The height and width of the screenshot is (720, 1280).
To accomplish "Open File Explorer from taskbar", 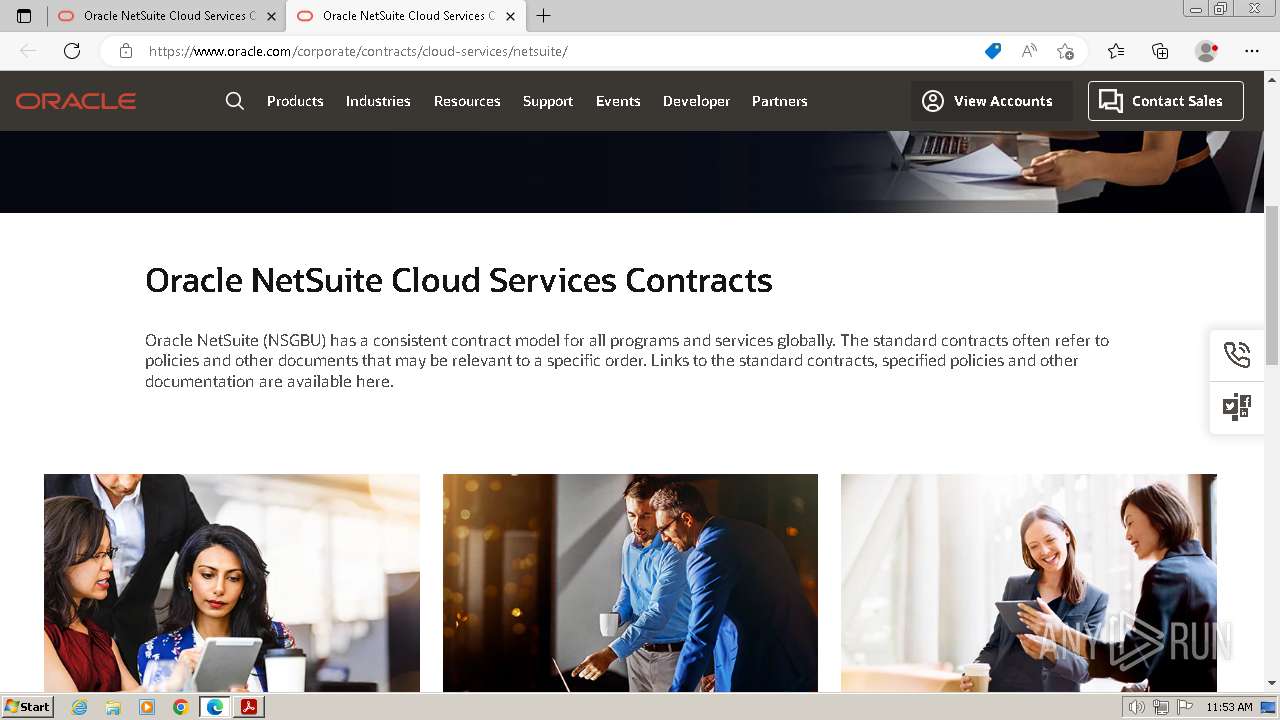I will [113, 707].
